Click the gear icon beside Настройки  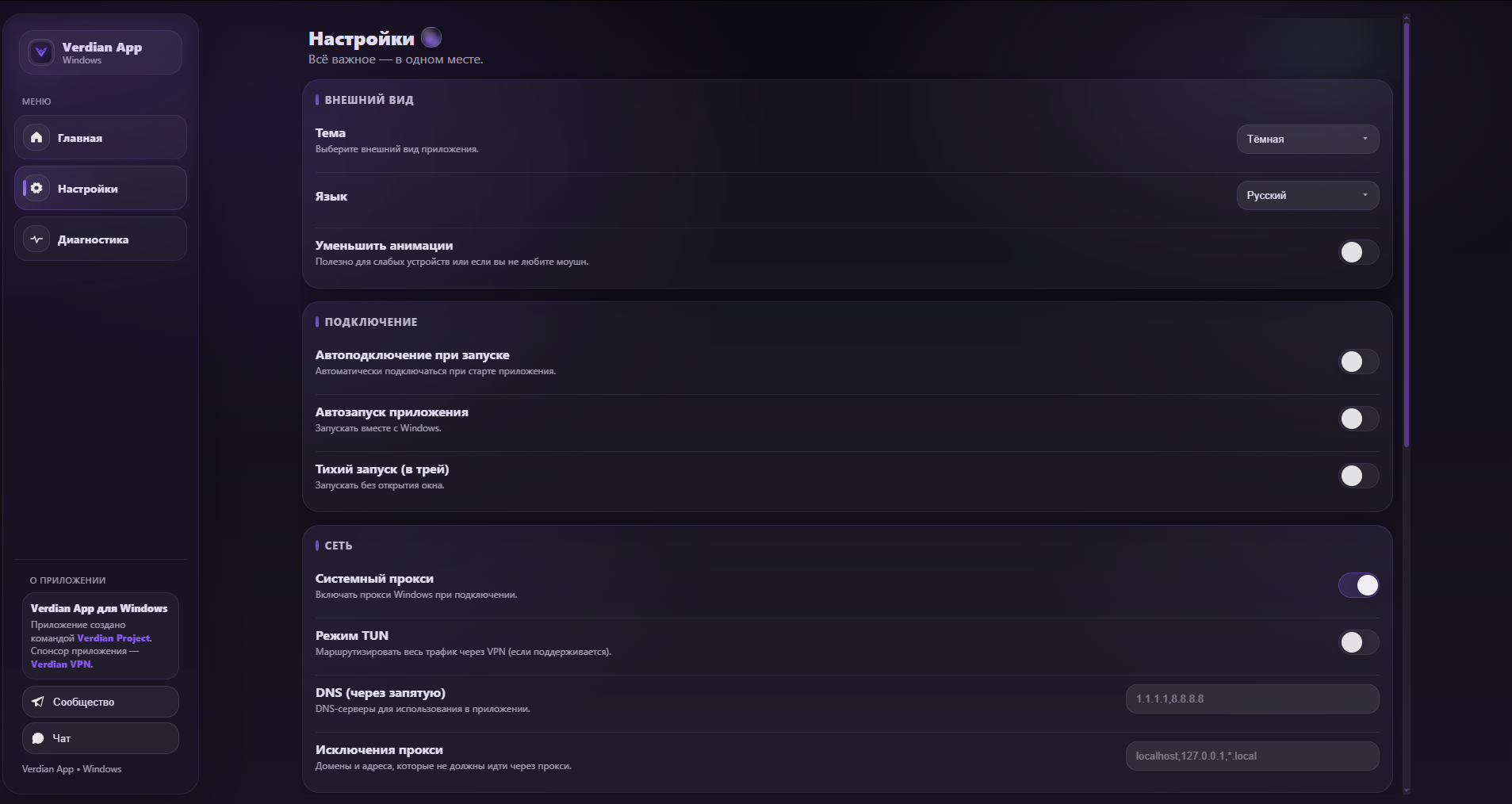click(x=36, y=189)
